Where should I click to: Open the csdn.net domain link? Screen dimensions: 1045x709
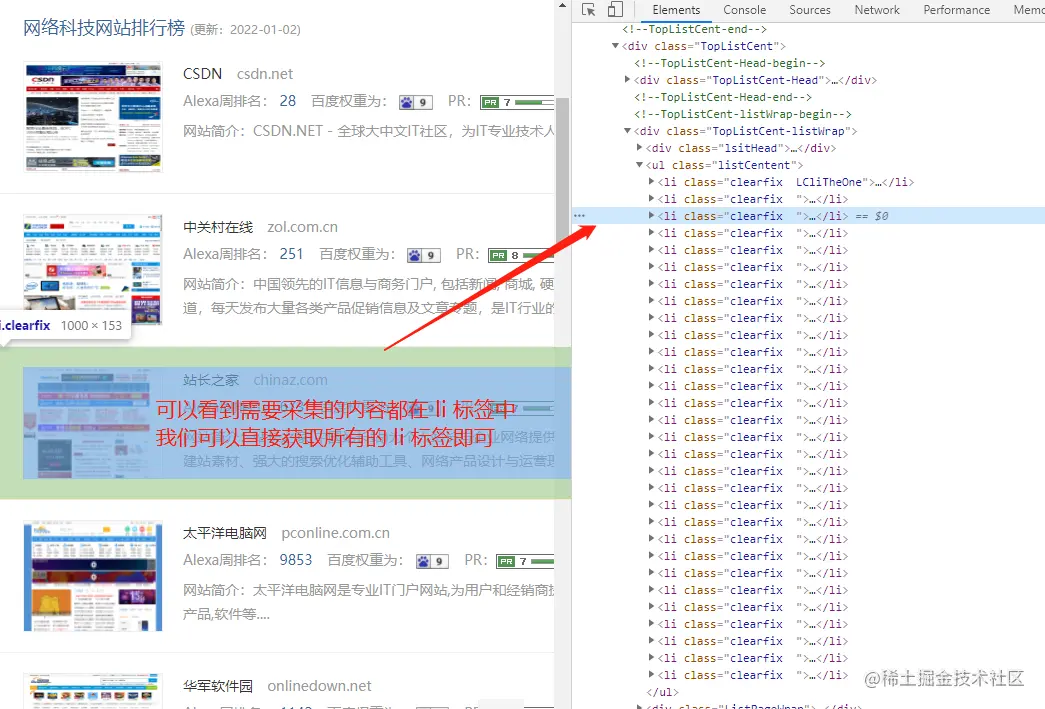[265, 74]
